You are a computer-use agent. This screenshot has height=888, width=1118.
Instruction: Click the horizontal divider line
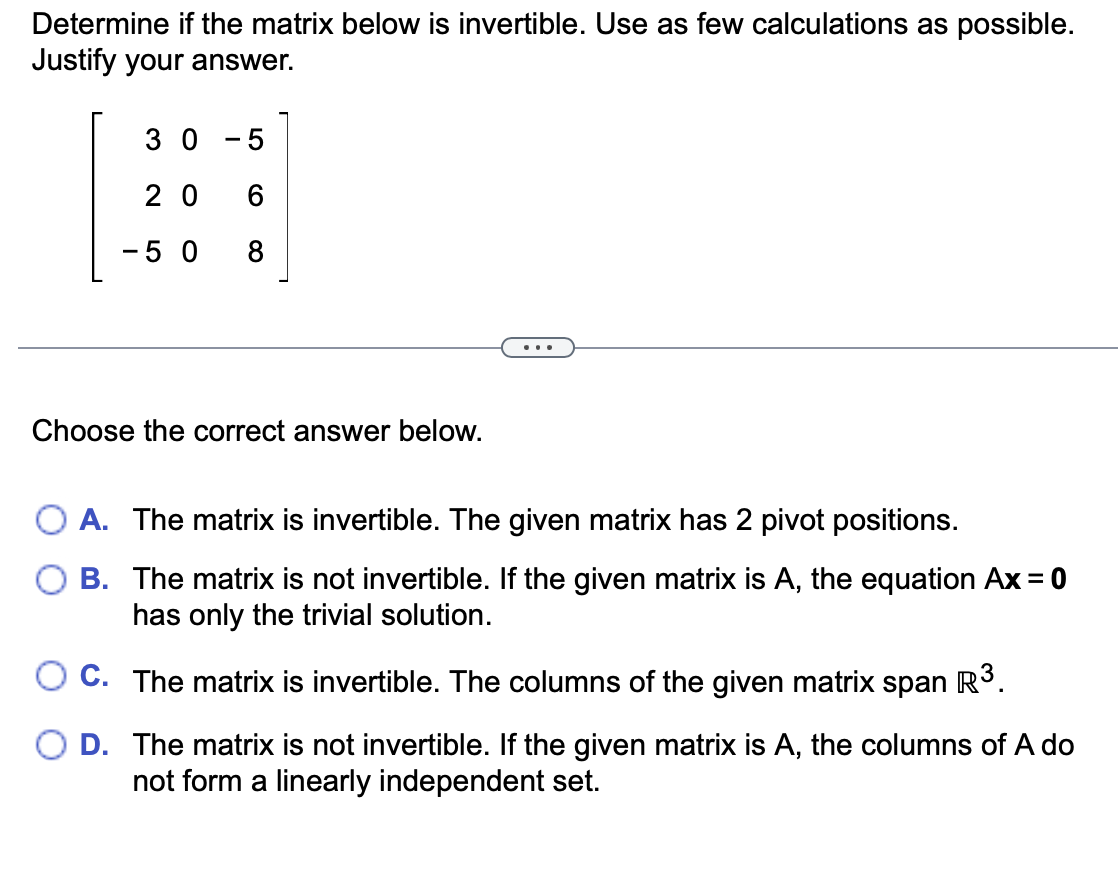pos(250,347)
